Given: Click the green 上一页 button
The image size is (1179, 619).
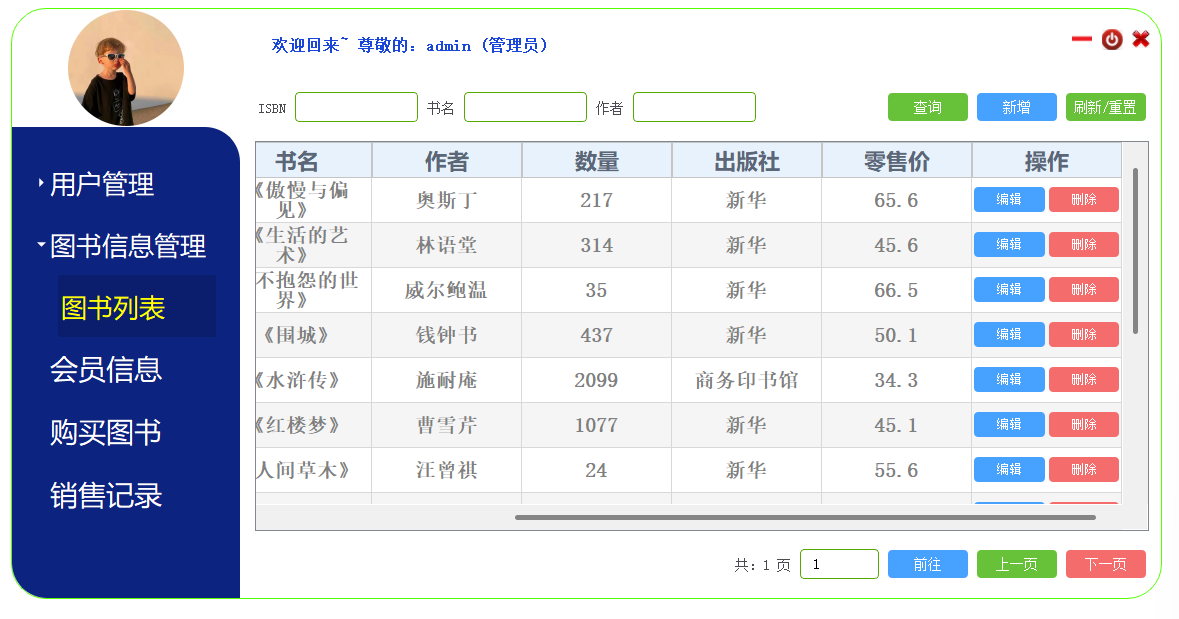Looking at the screenshot, I should coord(1017,564).
